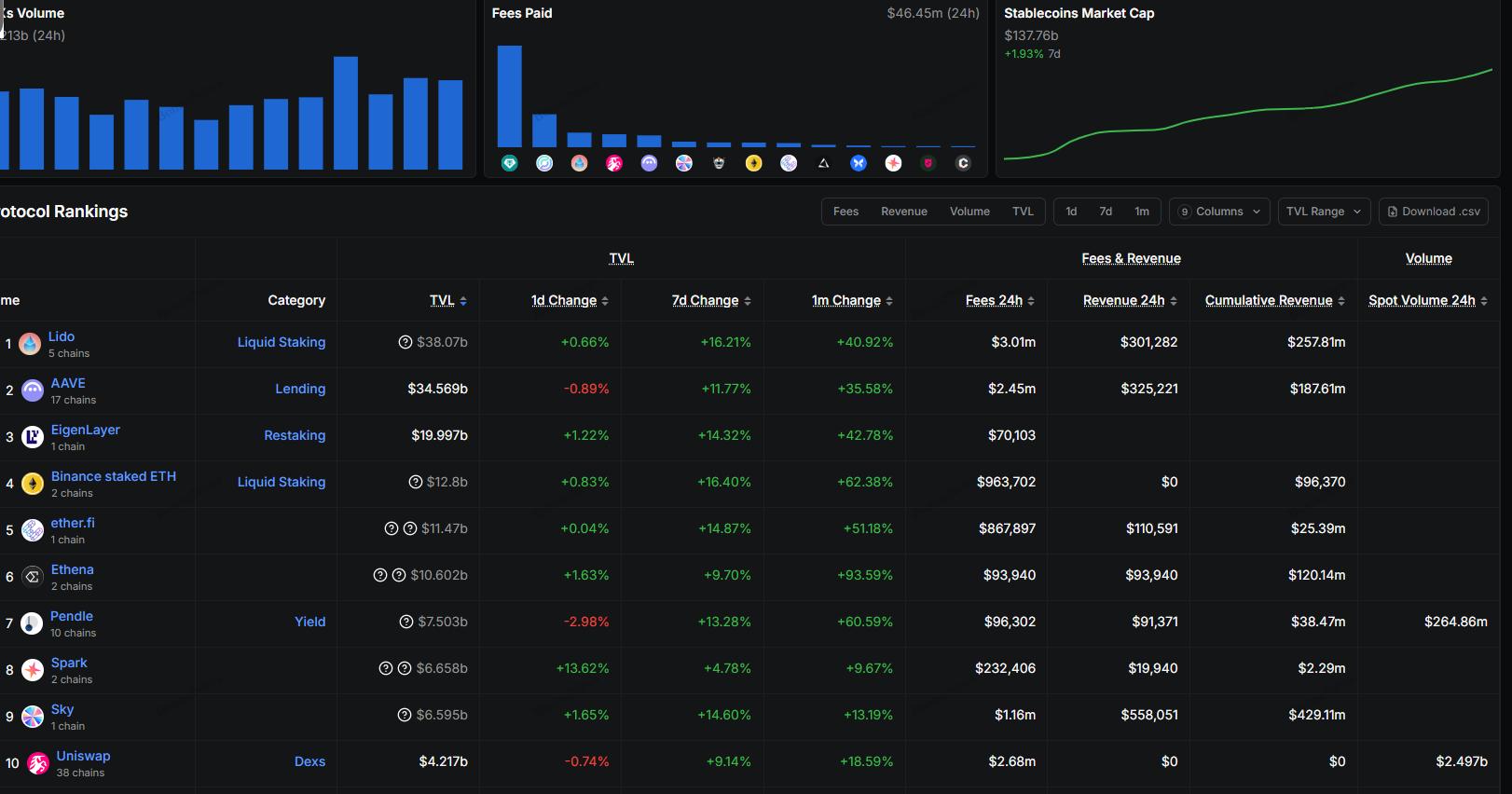Click the Uniswap logo in rankings row 10
The image size is (1512, 794).
click(38, 763)
